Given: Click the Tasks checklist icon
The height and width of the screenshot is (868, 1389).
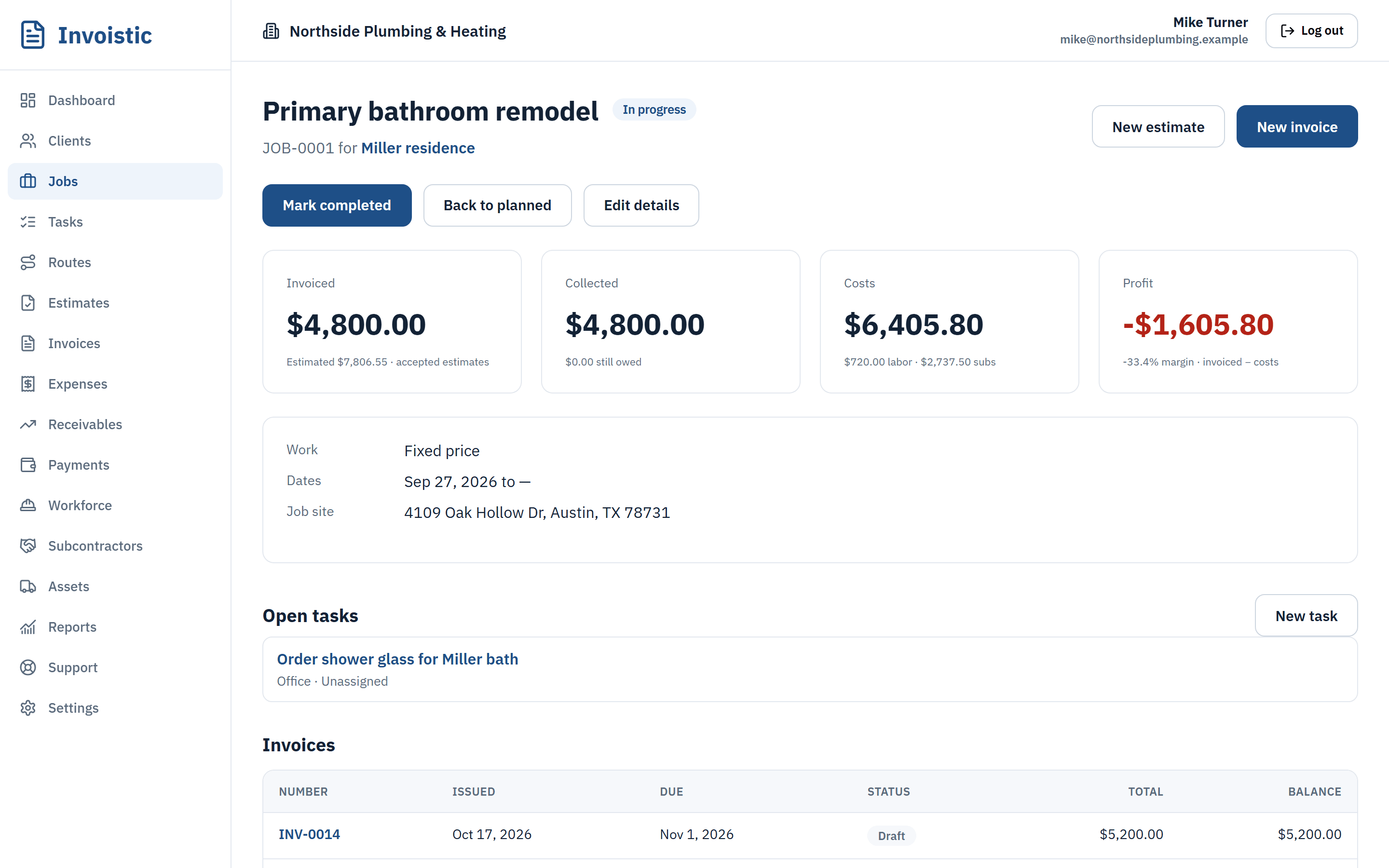Looking at the screenshot, I should pos(28,222).
